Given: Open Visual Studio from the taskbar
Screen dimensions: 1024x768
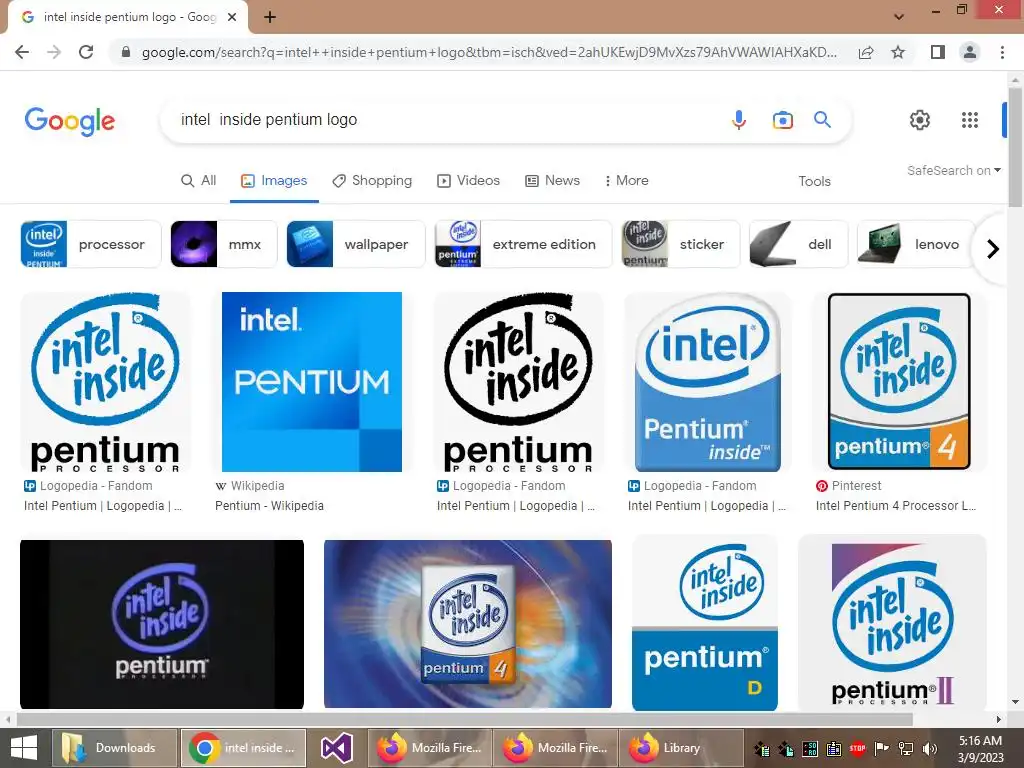Looking at the screenshot, I should pos(336,748).
